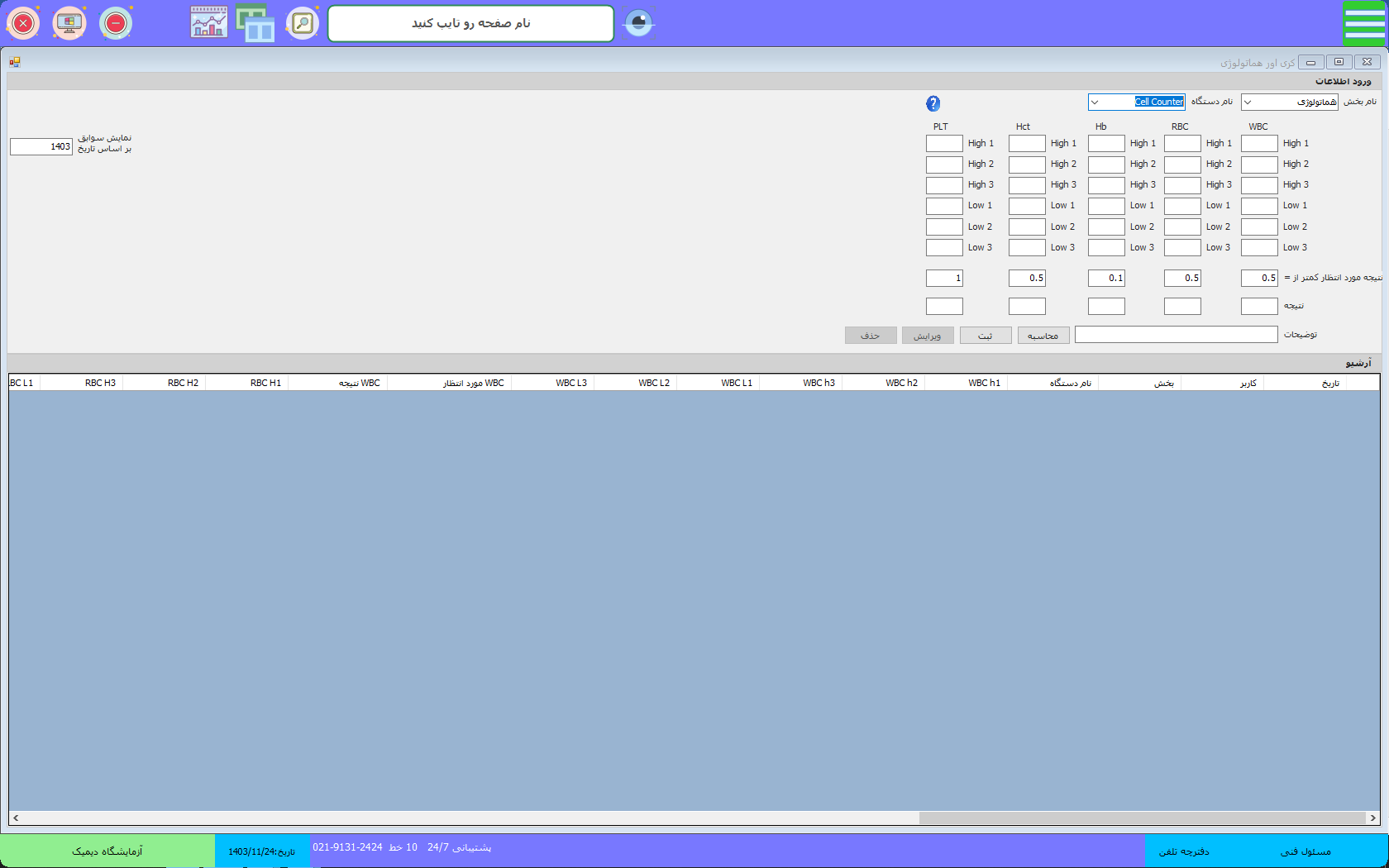The width and height of the screenshot is (1389, 868).
Task: Open the statistics chart icon
Action: (208, 23)
